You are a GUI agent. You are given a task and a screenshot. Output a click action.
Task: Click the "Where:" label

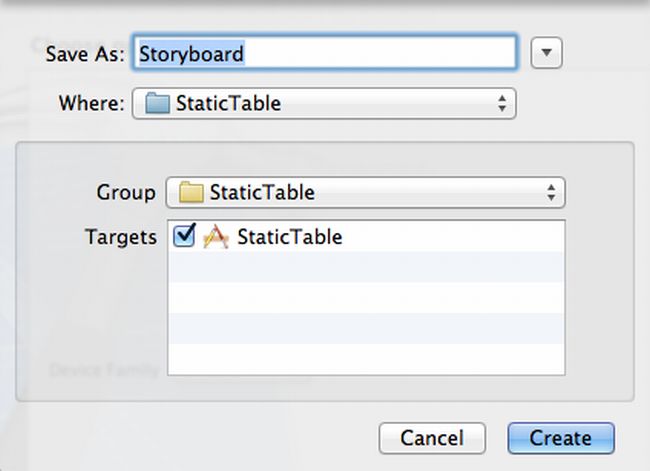coord(92,103)
